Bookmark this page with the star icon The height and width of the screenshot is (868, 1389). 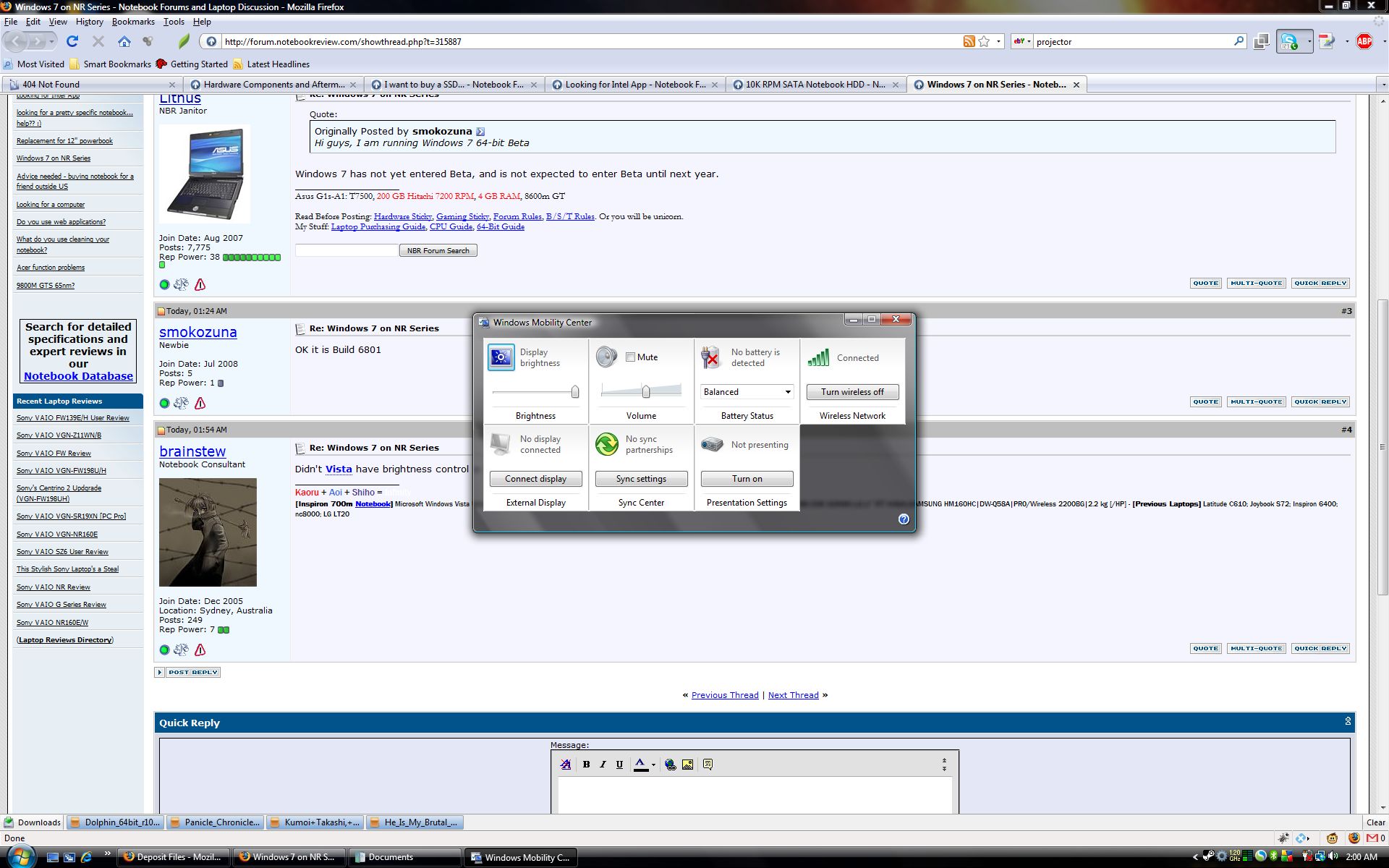(x=984, y=41)
